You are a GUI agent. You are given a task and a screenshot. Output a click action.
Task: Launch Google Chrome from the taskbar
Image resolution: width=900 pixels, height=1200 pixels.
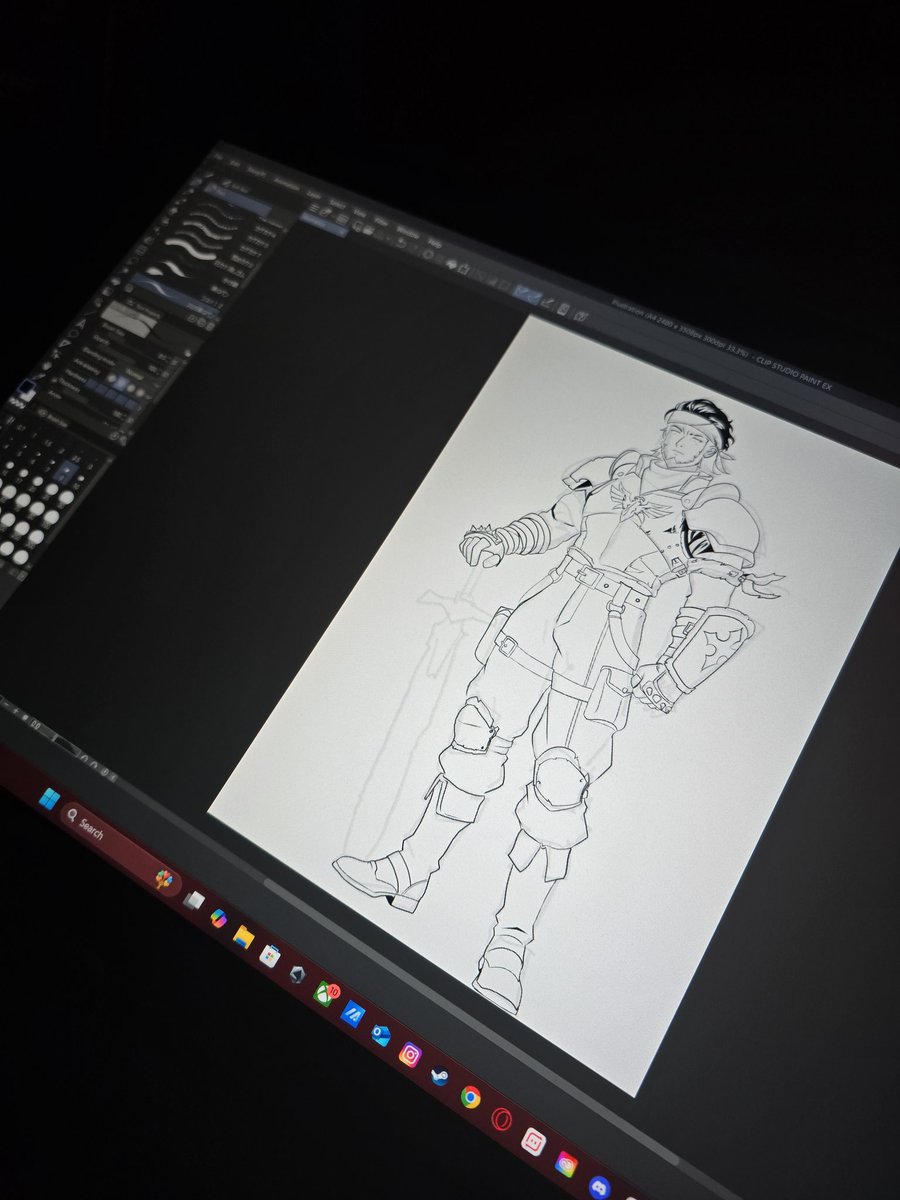tap(470, 1097)
